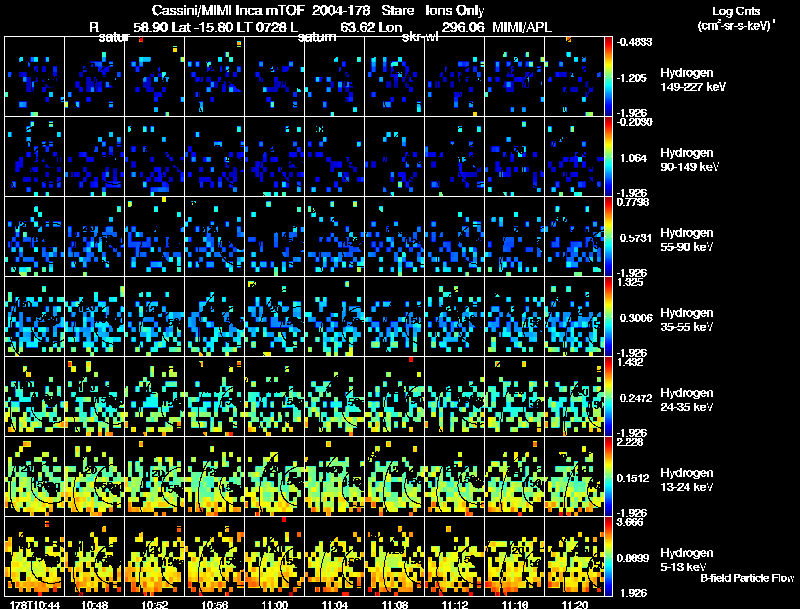Click the plot title 'Cassini/MIMI Inca mTOF'

(229, 11)
